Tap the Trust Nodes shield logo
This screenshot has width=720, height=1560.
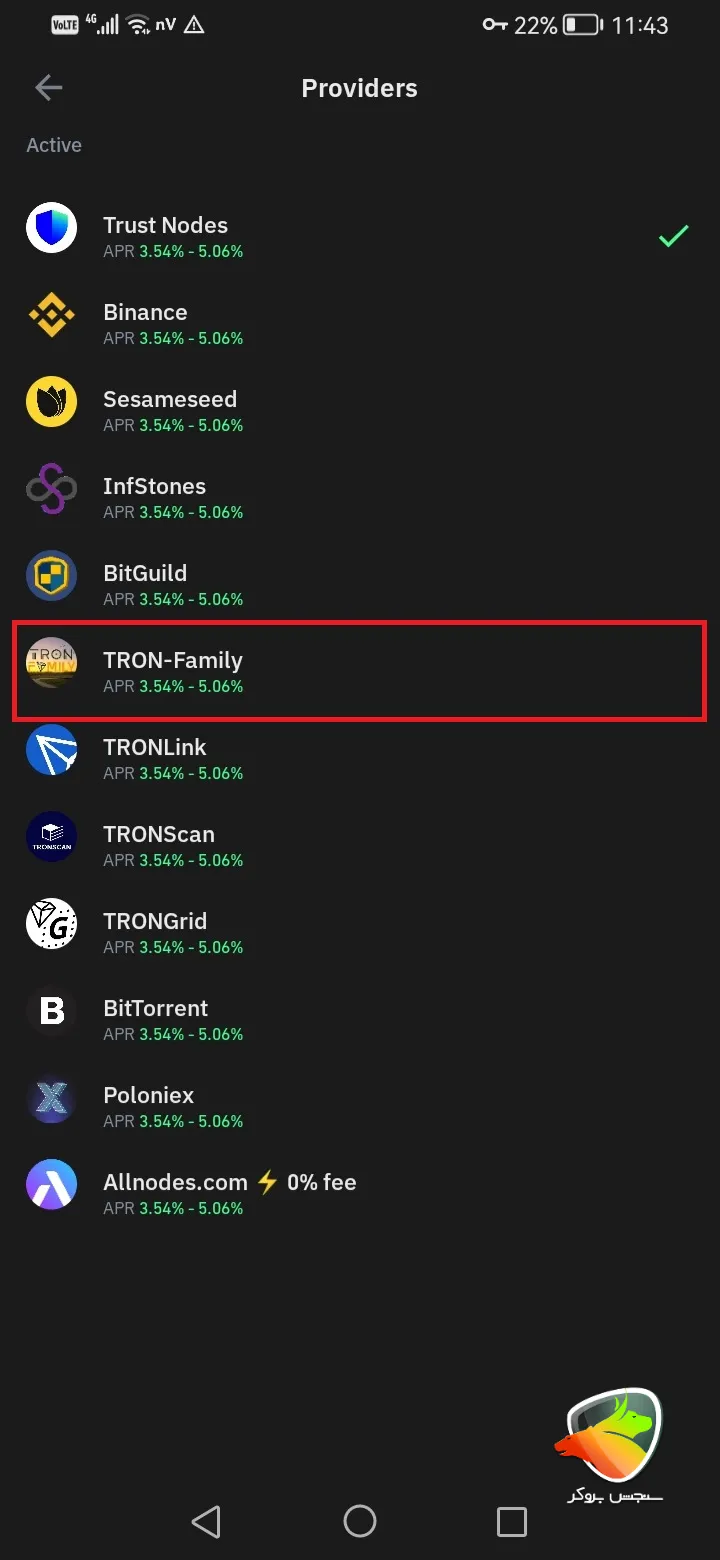pos(51,227)
